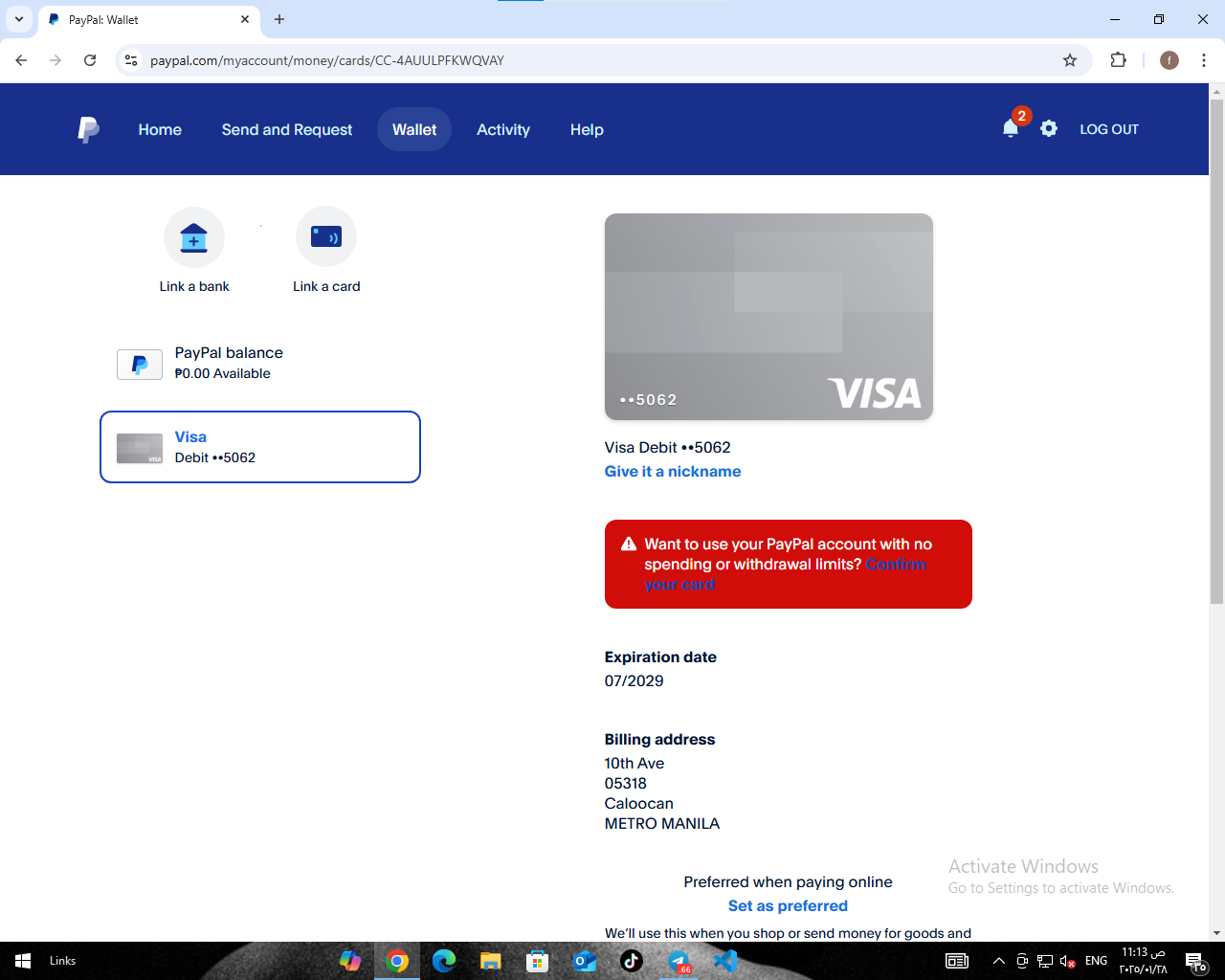Click the PayPal logo icon

(x=88, y=129)
